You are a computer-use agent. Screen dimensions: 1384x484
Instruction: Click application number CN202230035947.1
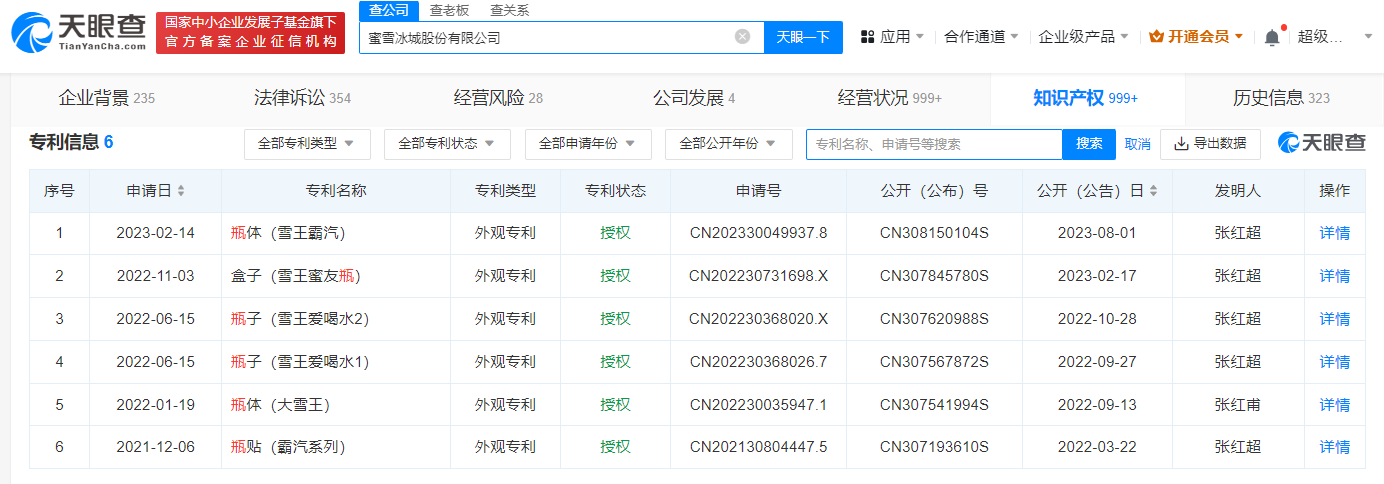[x=759, y=404]
